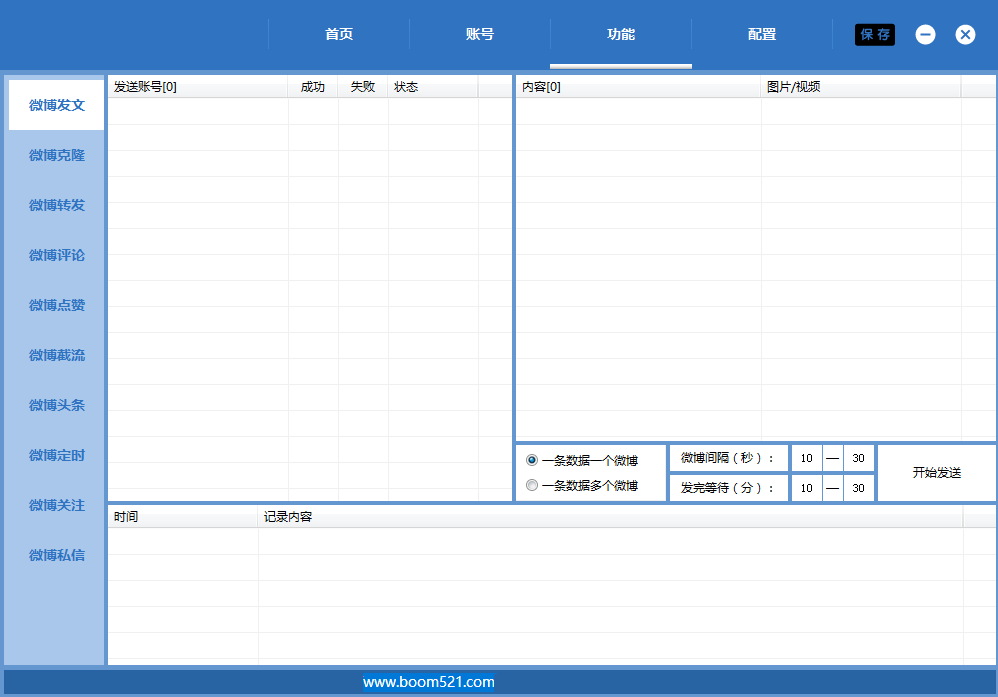Select 微博头条 in the sidebar
The image size is (998, 697).
coord(57,405)
